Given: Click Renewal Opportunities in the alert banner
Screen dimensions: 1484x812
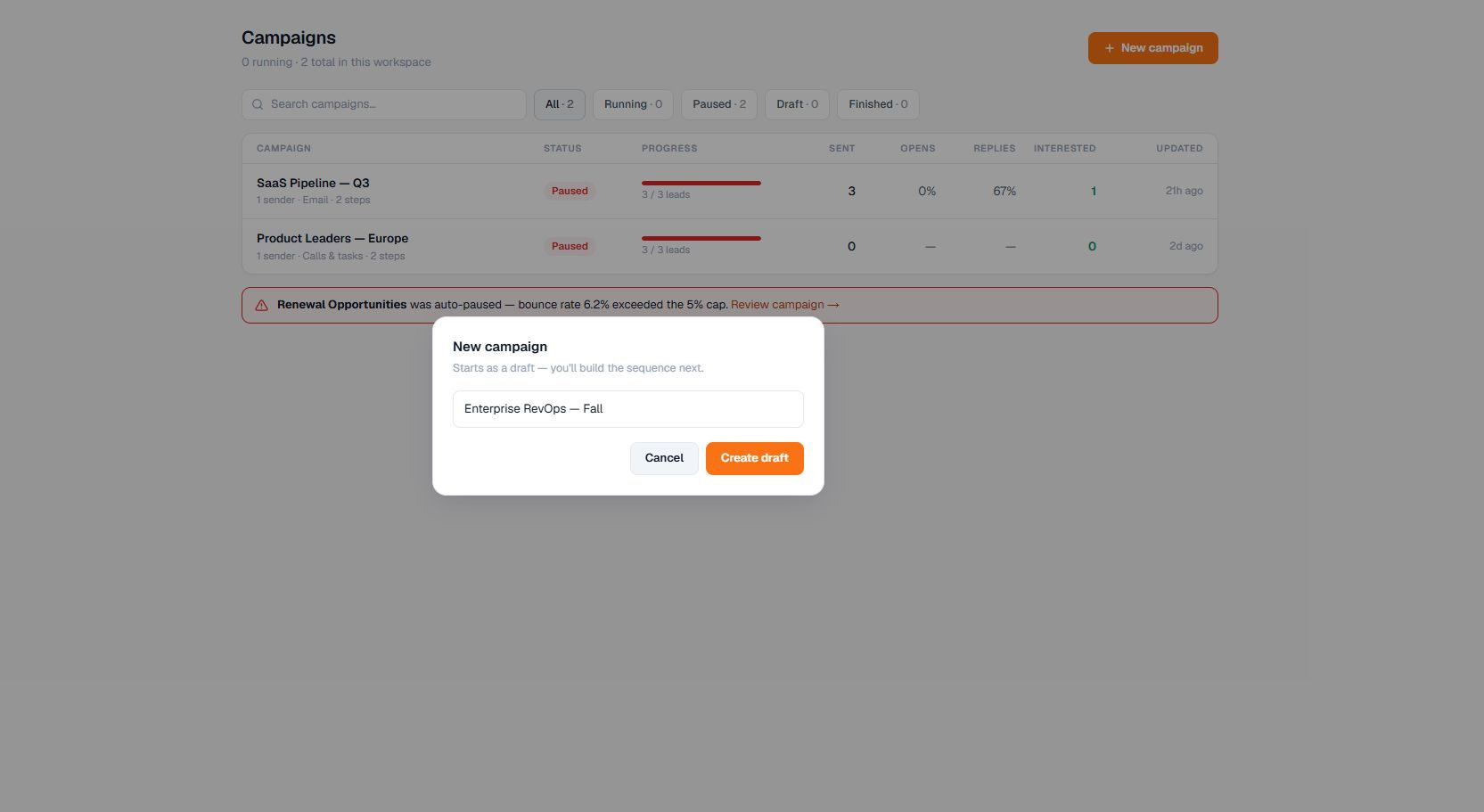Looking at the screenshot, I should point(341,305).
